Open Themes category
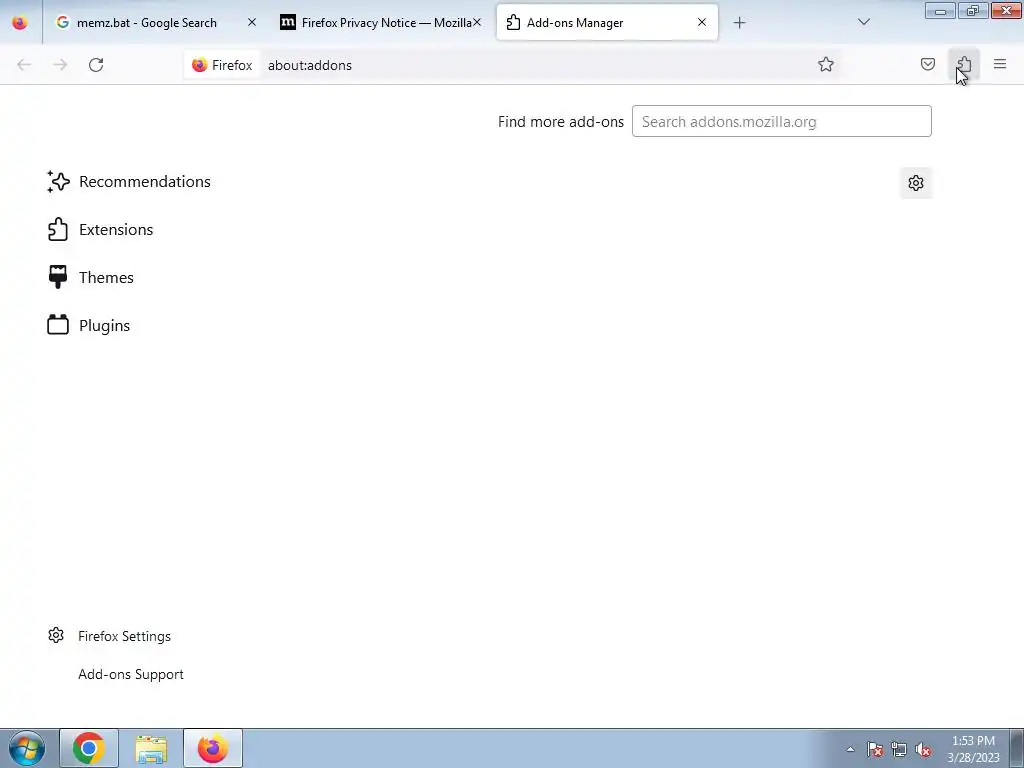 click(90, 278)
